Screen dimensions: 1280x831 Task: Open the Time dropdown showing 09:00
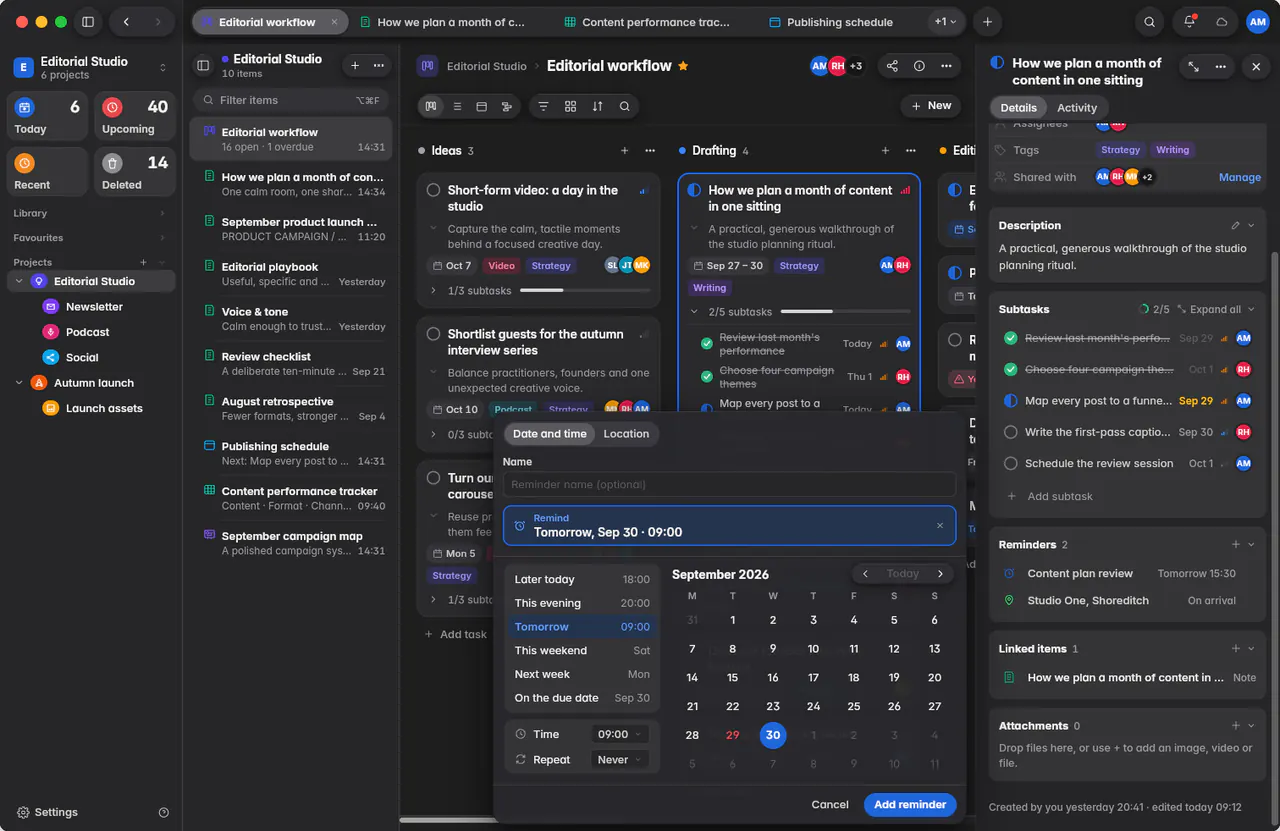tap(620, 734)
